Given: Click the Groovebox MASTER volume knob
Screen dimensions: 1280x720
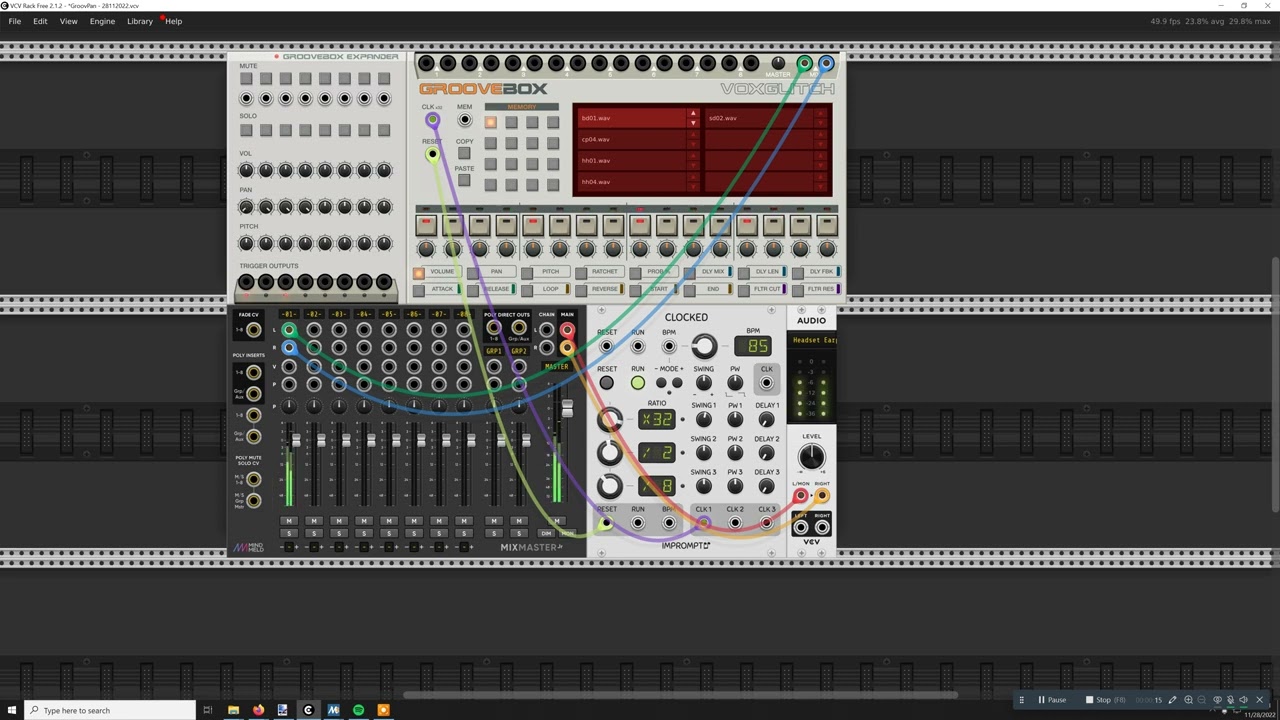Looking at the screenshot, I should click(778, 64).
